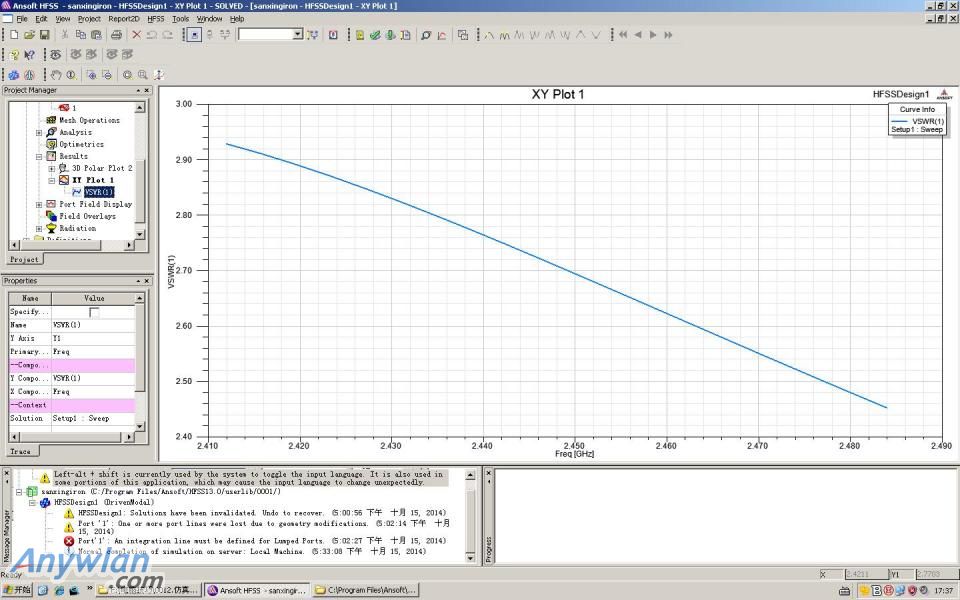The height and width of the screenshot is (600, 960).
Task: Click the Help question mark icon
Action: click(x=14, y=54)
